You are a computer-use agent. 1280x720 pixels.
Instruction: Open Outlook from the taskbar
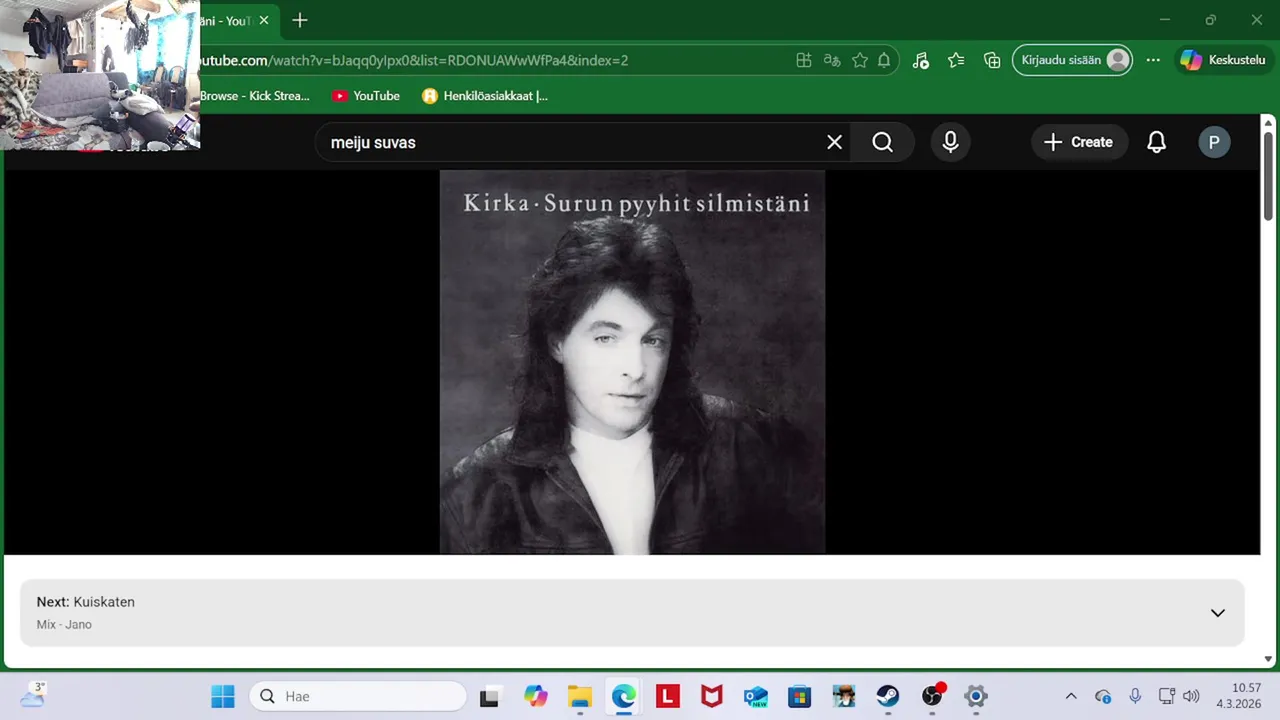point(756,697)
